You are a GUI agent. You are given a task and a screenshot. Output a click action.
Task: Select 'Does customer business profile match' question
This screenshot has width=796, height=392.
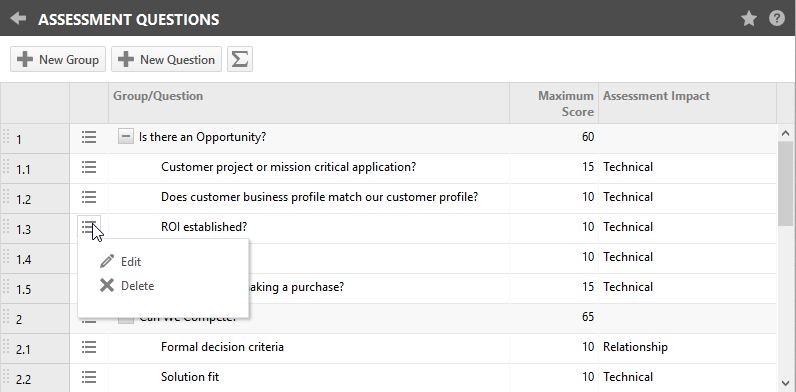click(x=319, y=197)
